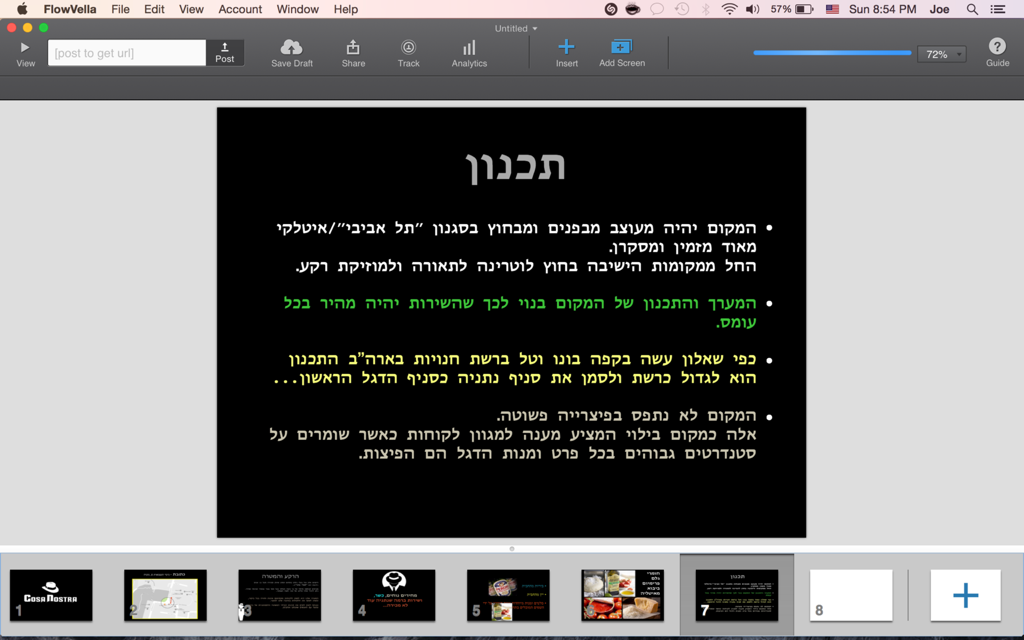Select blank slide 8 thumbnail
Image resolution: width=1024 pixels, height=640 pixels.
click(850, 595)
